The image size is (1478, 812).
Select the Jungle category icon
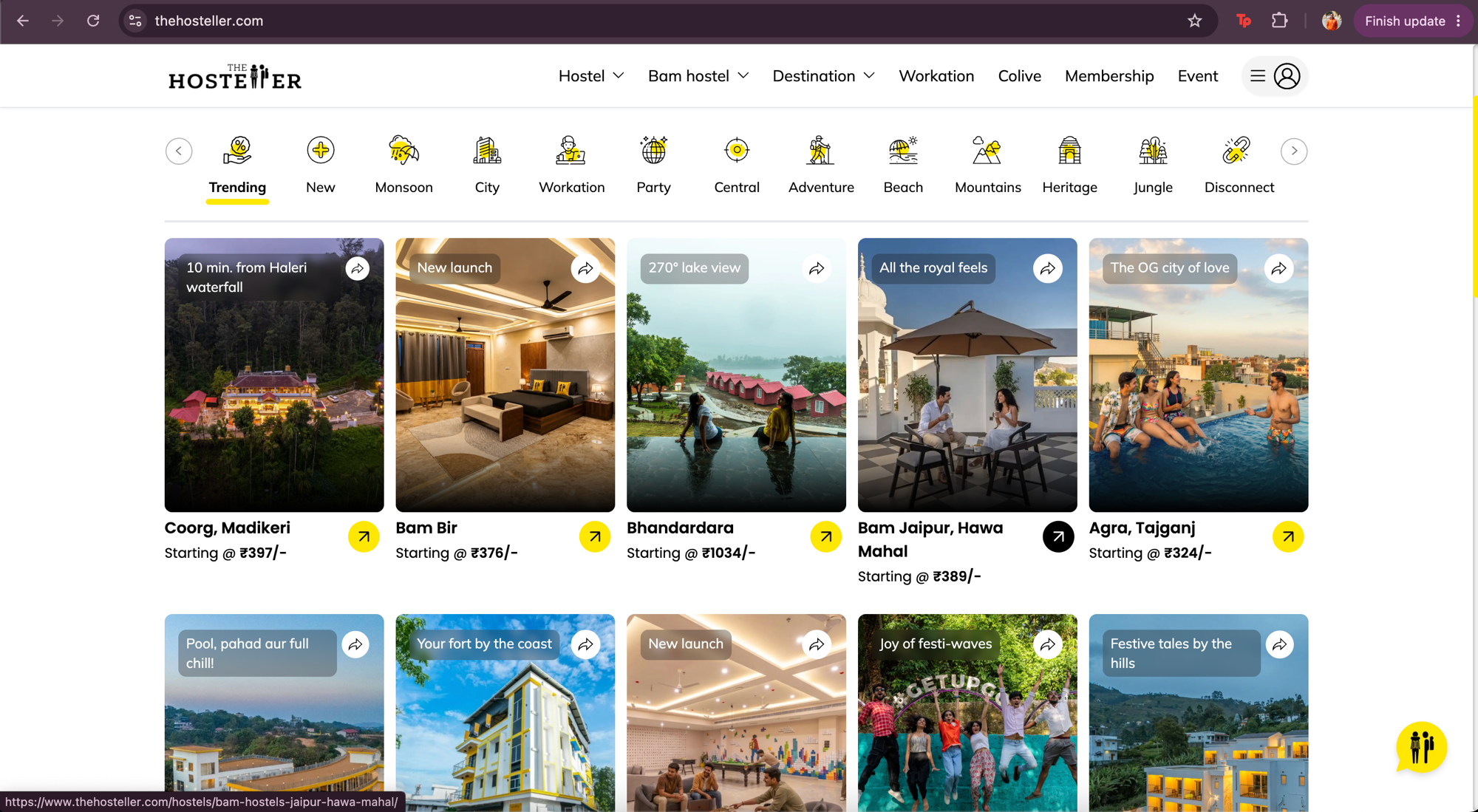pos(1153,150)
